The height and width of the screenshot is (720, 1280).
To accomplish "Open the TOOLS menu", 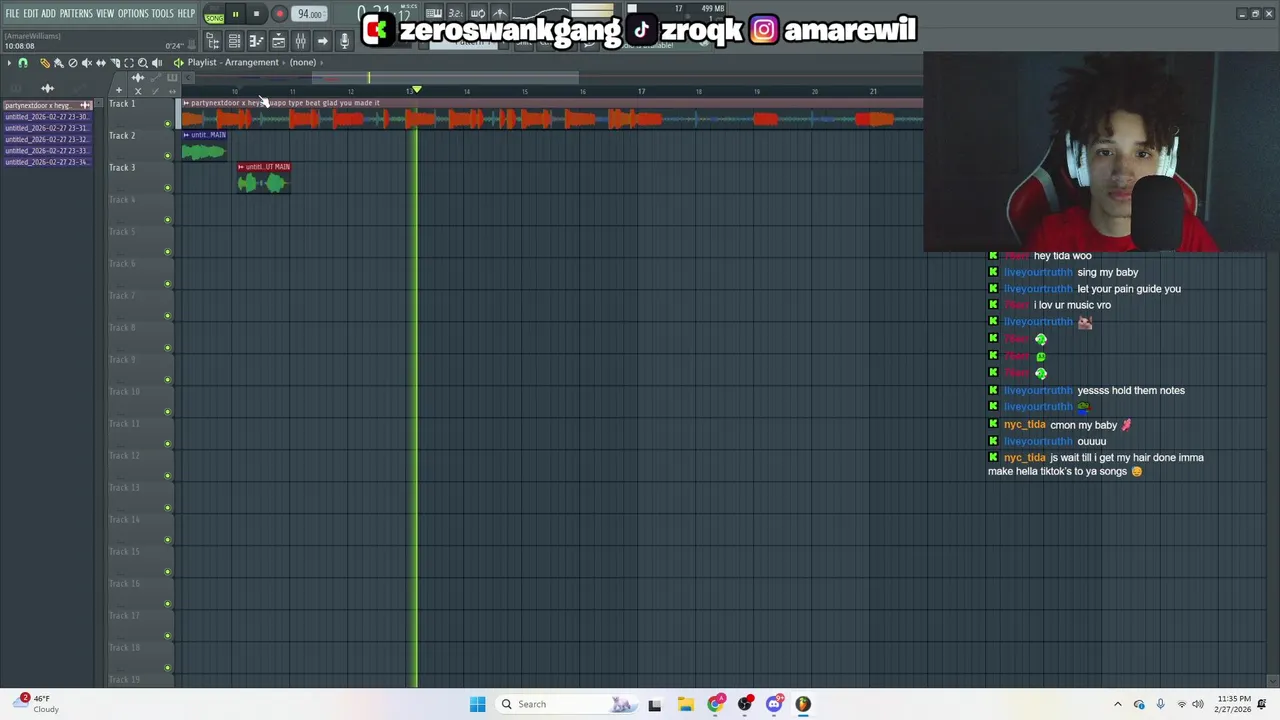I will click(x=162, y=14).
